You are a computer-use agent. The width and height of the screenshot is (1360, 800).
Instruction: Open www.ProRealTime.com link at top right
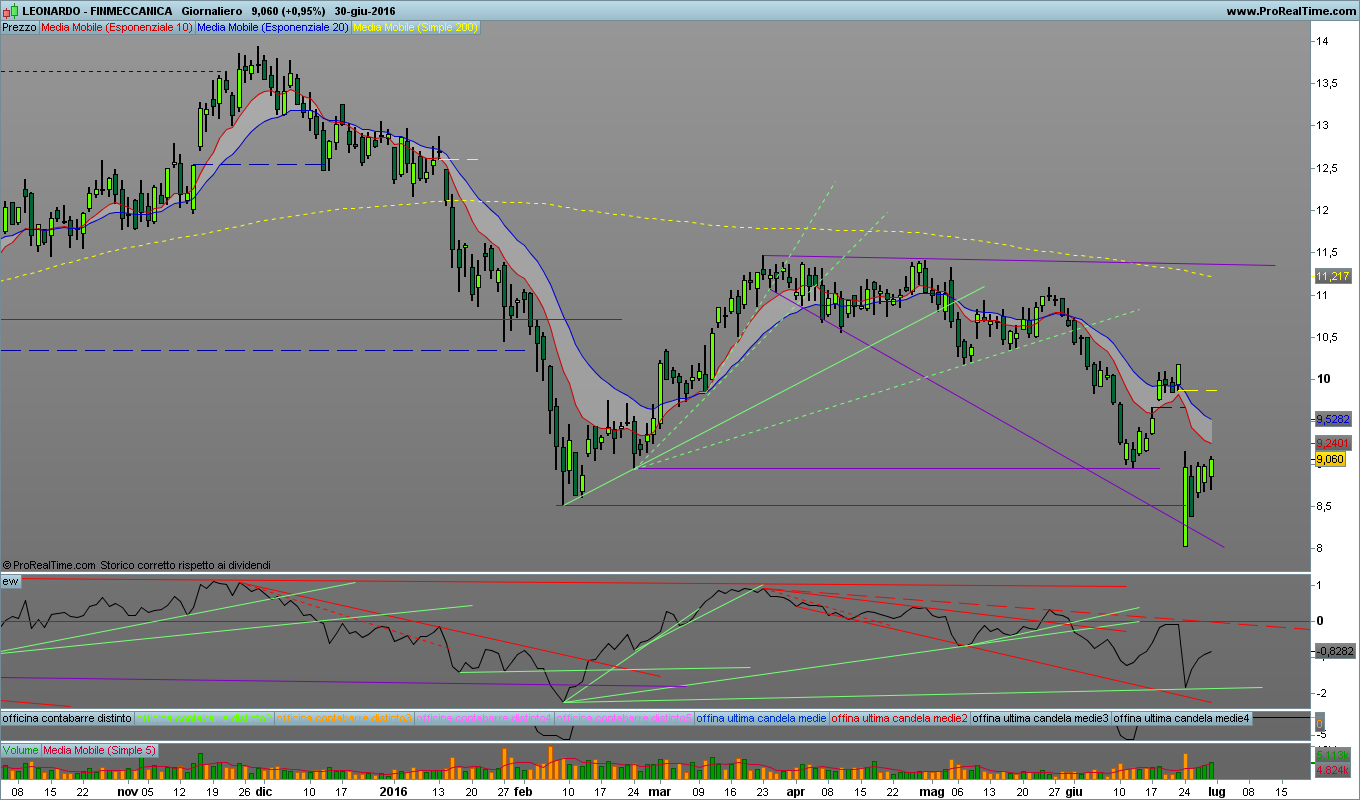click(x=1290, y=11)
